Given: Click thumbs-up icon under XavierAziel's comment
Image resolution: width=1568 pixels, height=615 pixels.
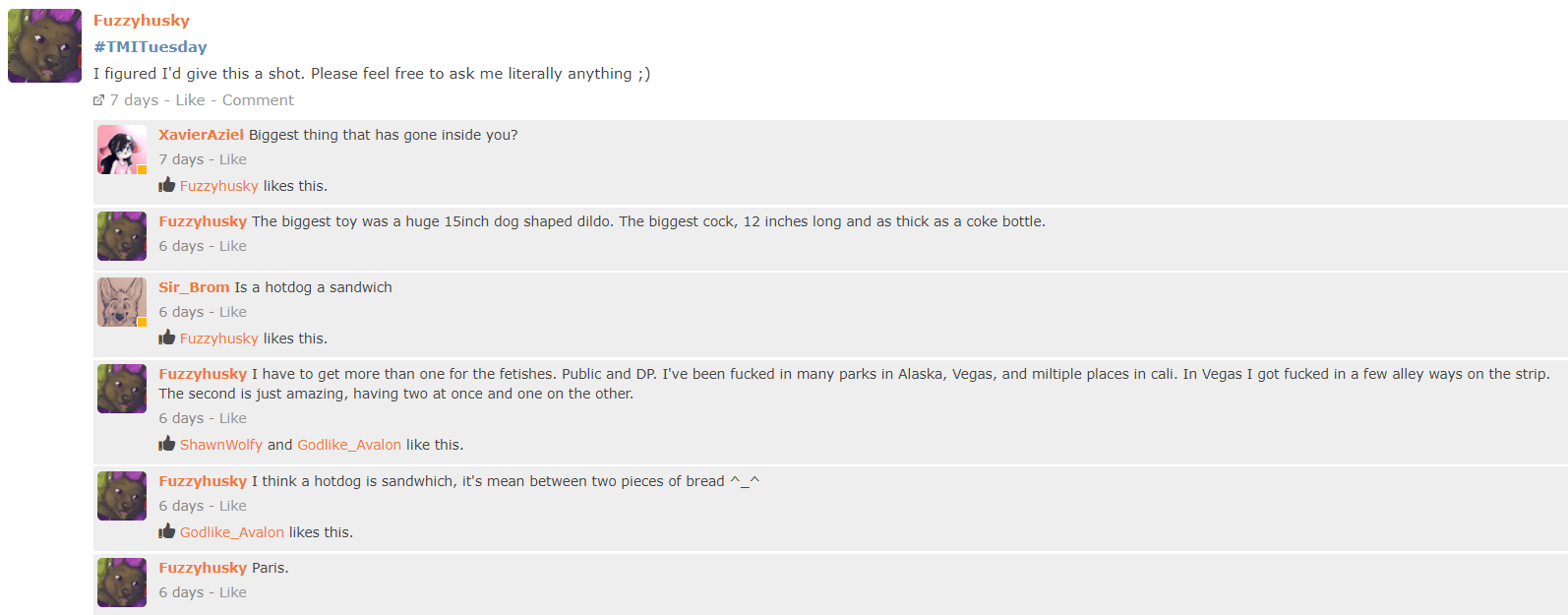Looking at the screenshot, I should pos(167,185).
